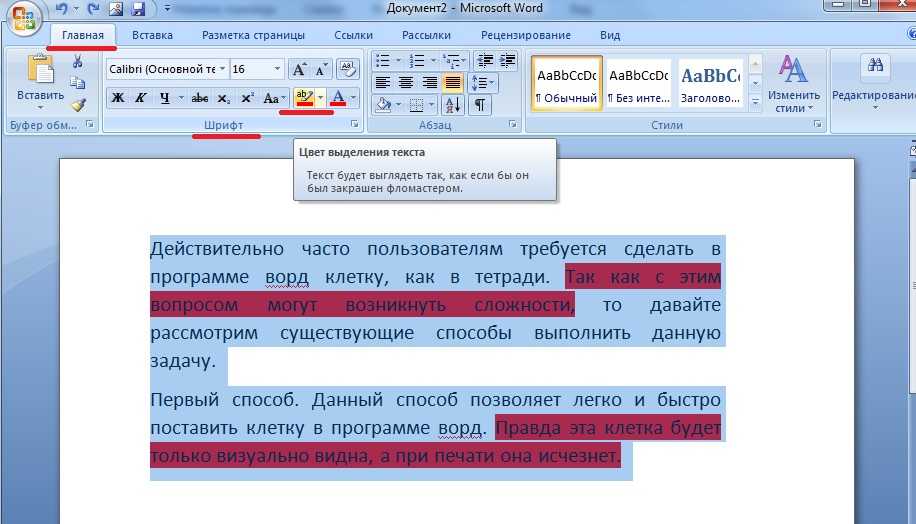Open the Ссылки tab
The height and width of the screenshot is (524, 916).
click(353, 35)
